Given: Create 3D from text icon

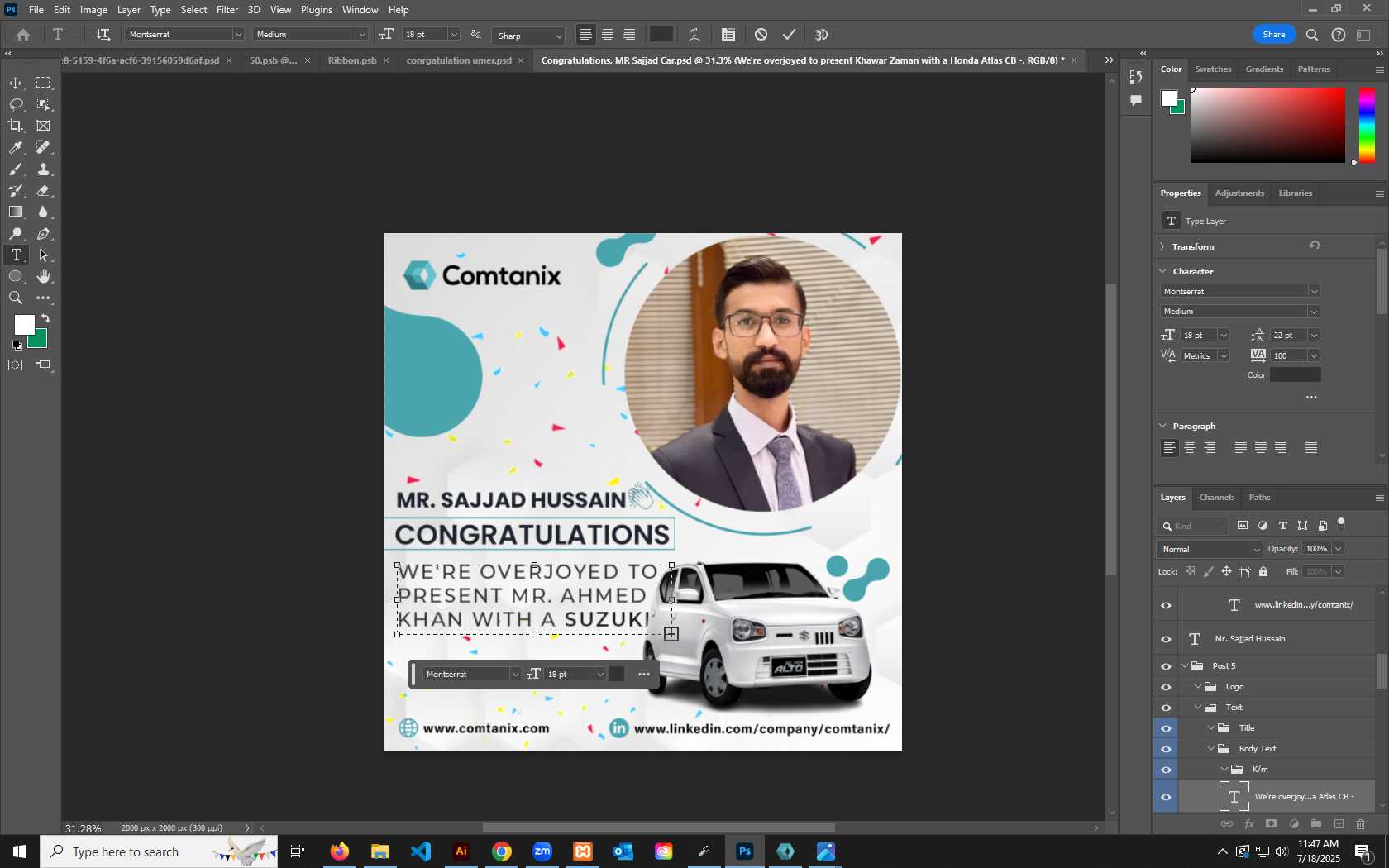Looking at the screenshot, I should coord(821,35).
